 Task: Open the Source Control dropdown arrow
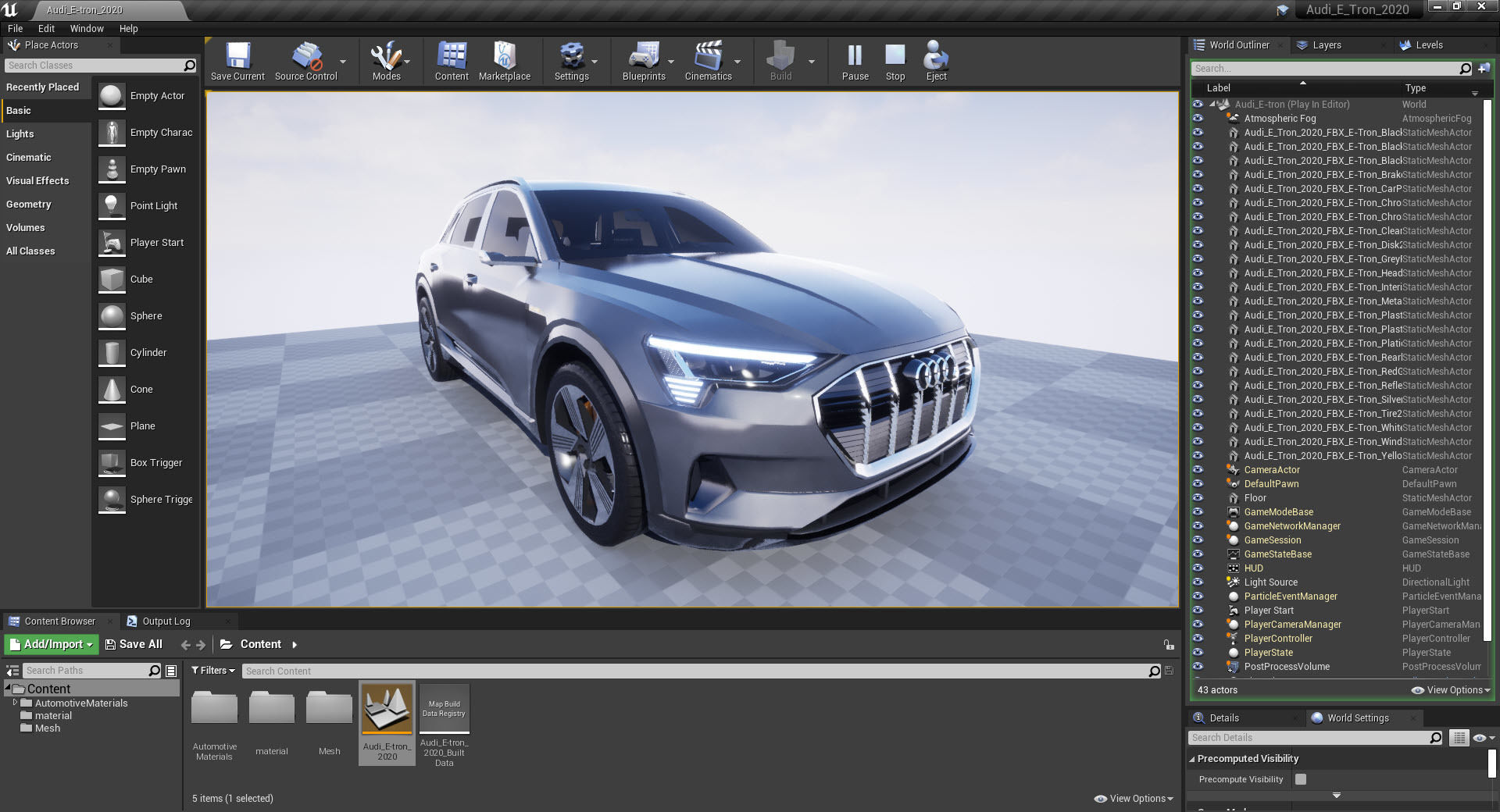(343, 61)
